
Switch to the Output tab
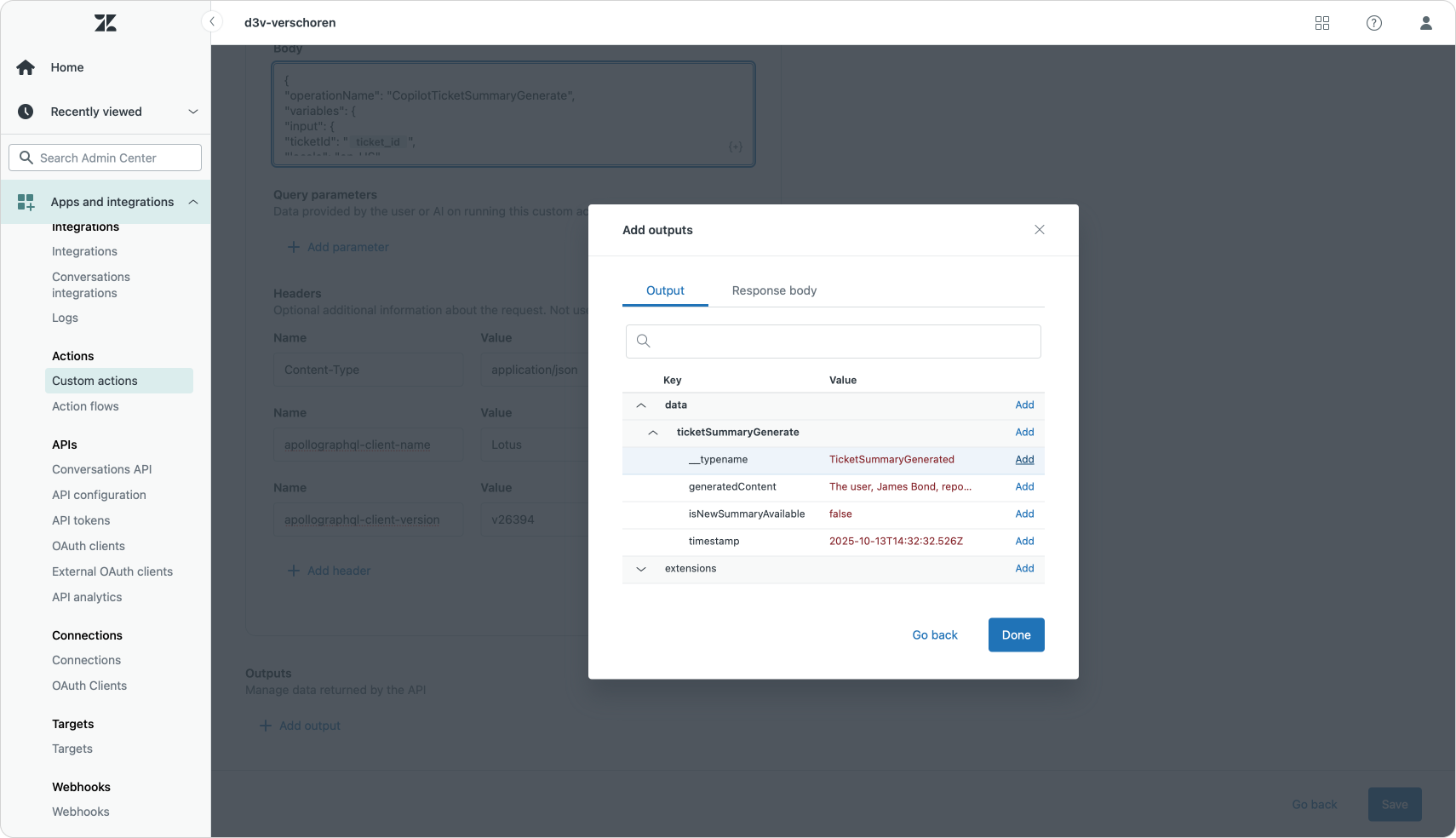click(665, 290)
